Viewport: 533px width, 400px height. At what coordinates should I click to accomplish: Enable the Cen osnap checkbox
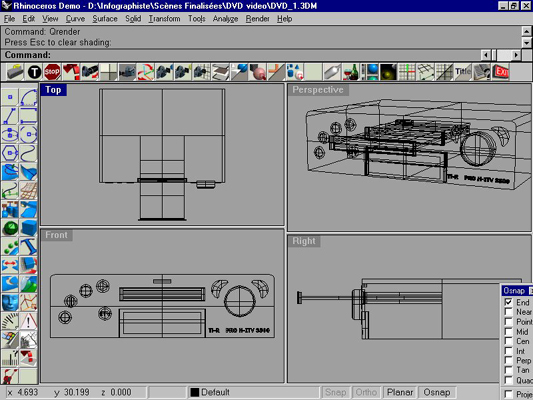pos(509,341)
